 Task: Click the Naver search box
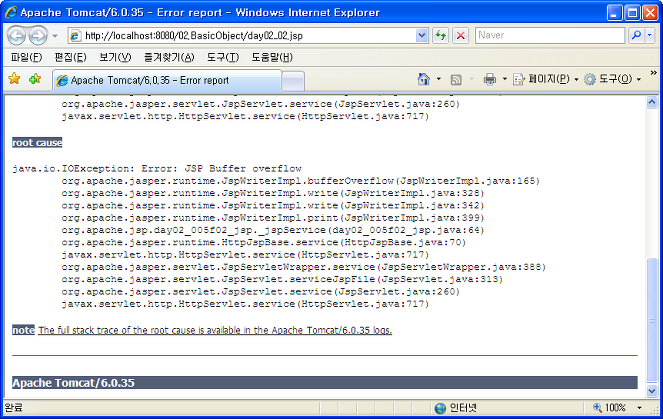550,36
